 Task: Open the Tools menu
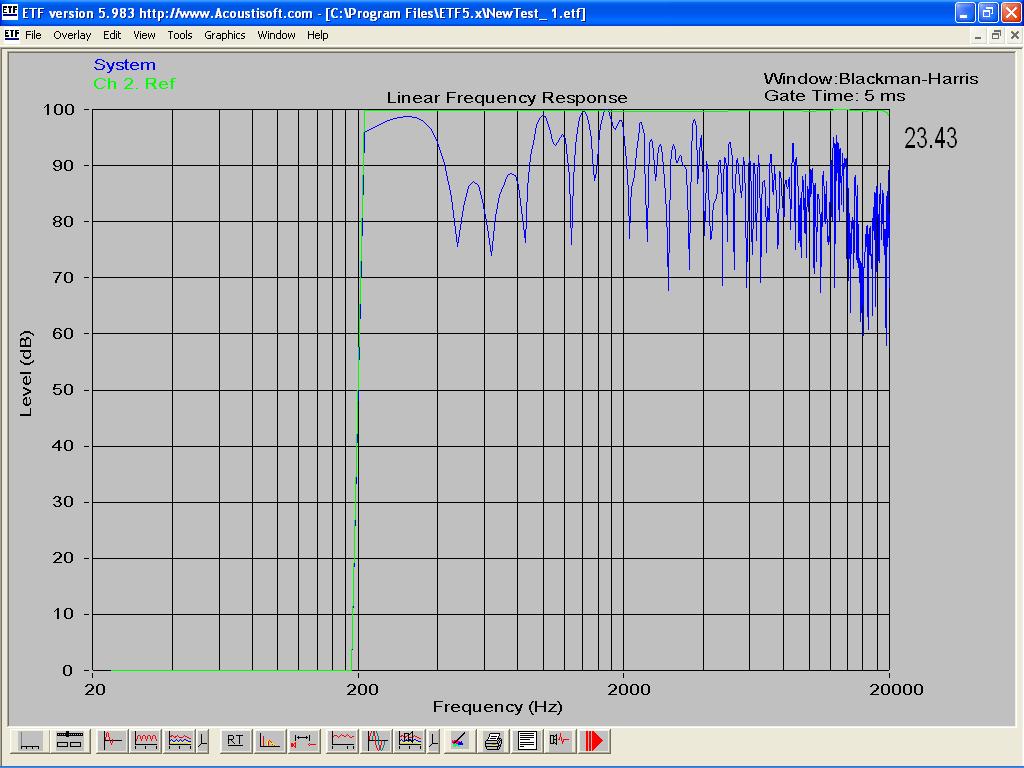tap(180, 35)
